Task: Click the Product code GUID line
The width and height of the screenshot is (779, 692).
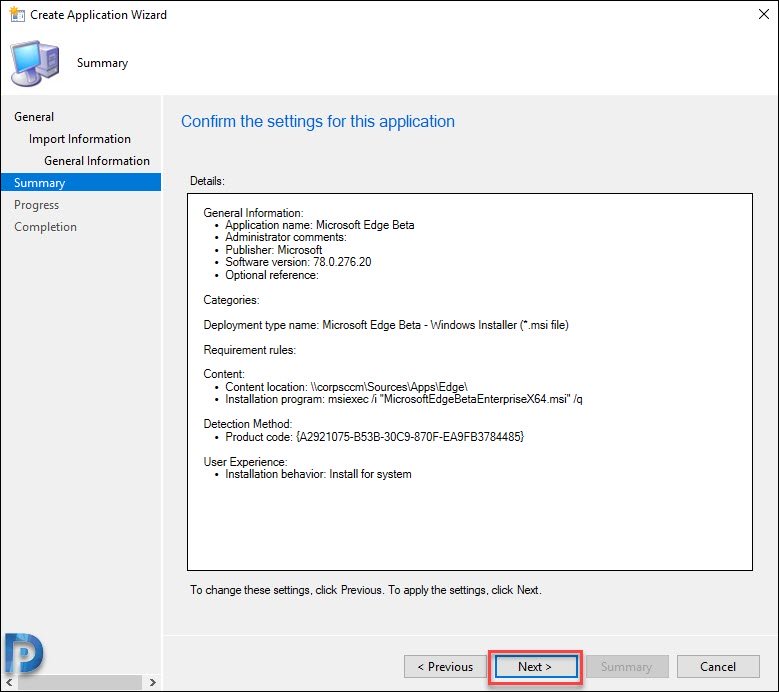Action: pyautogui.click(x=375, y=437)
